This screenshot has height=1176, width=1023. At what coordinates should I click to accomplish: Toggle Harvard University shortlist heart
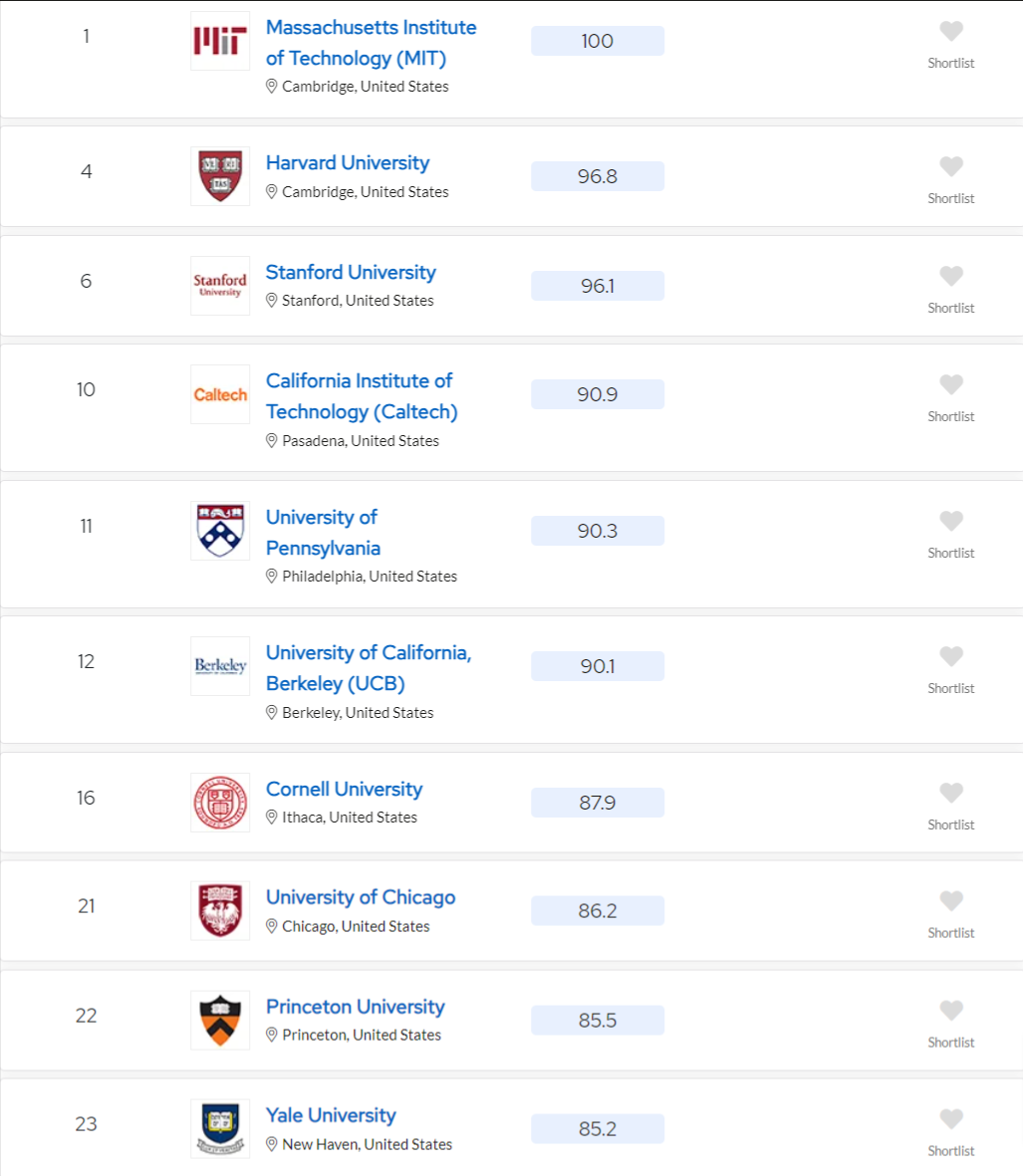pyautogui.click(x=951, y=165)
